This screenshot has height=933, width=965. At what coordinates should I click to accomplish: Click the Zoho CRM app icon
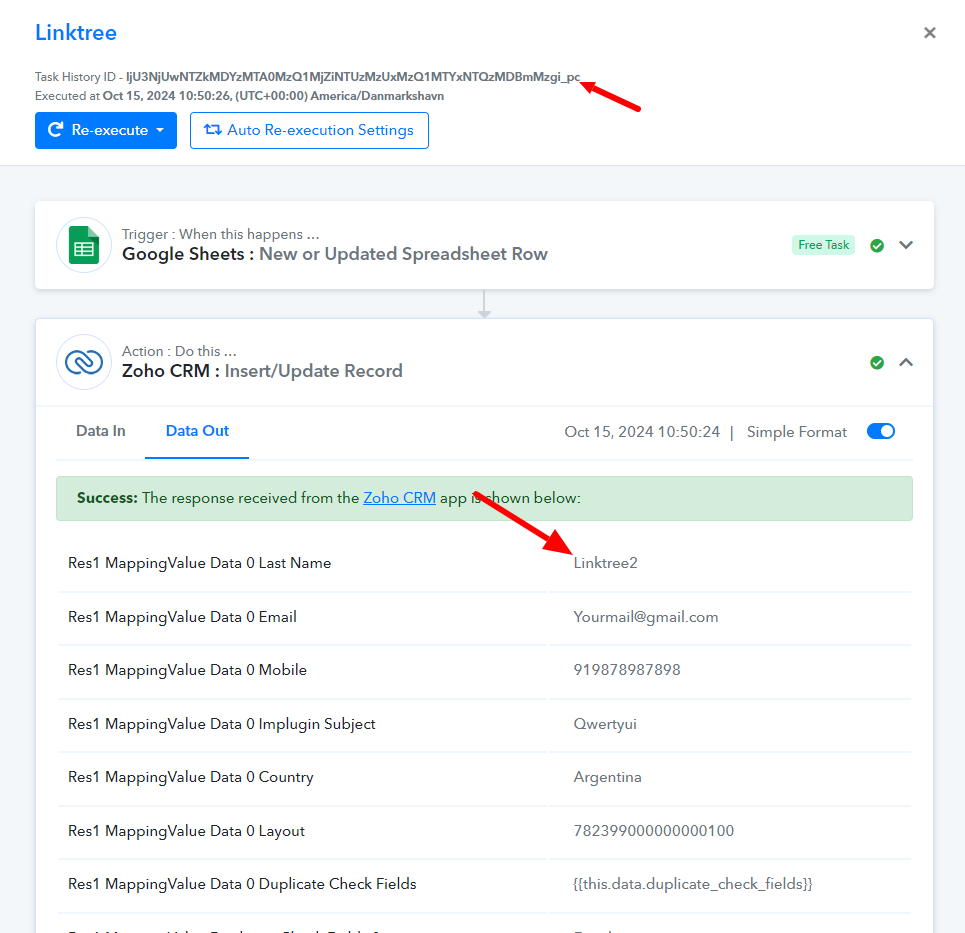pos(84,362)
